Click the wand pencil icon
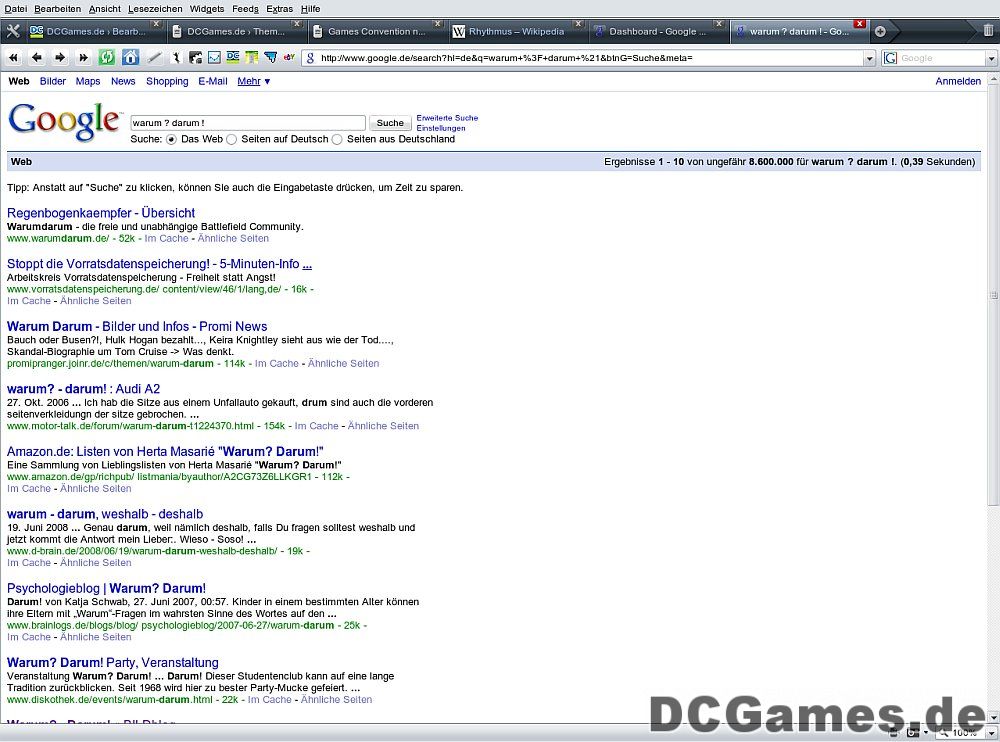This screenshot has height=742, width=1000. tap(154, 58)
